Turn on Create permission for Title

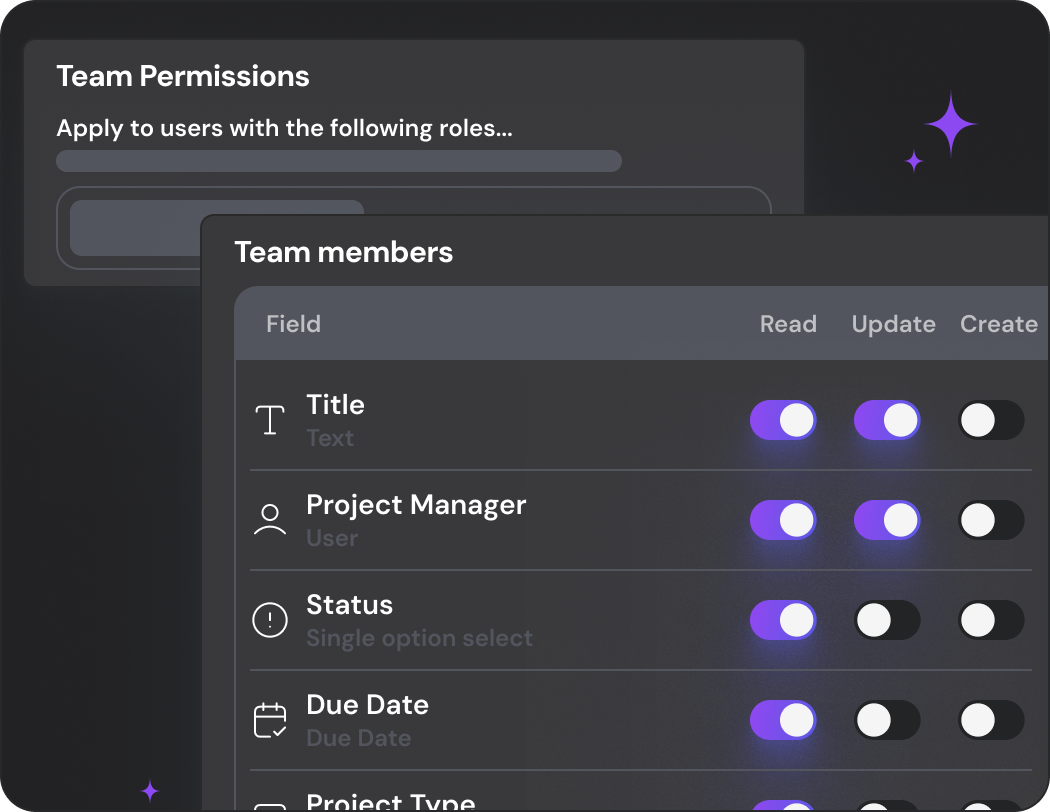tap(991, 420)
